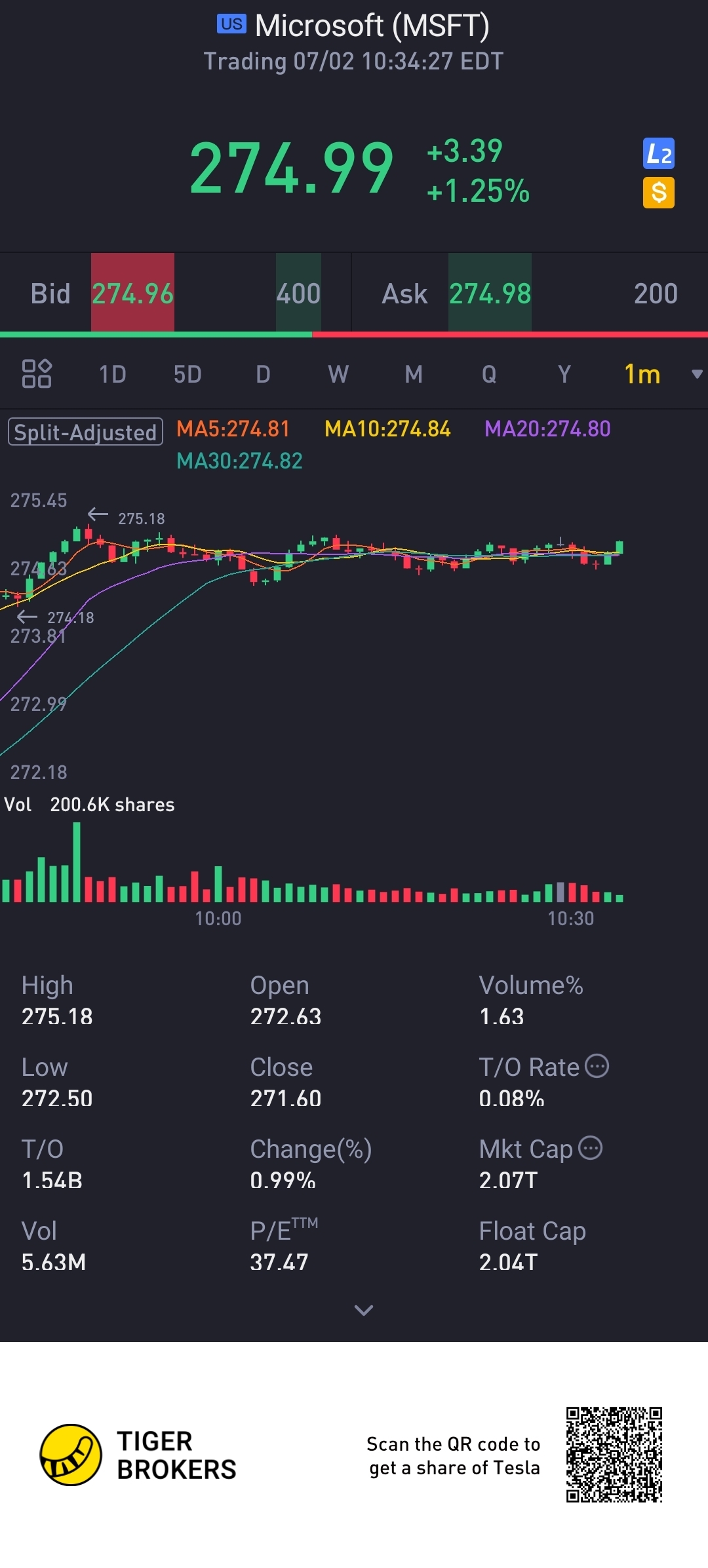
Task: Open the L2 level-two quotes icon
Action: pos(658,154)
